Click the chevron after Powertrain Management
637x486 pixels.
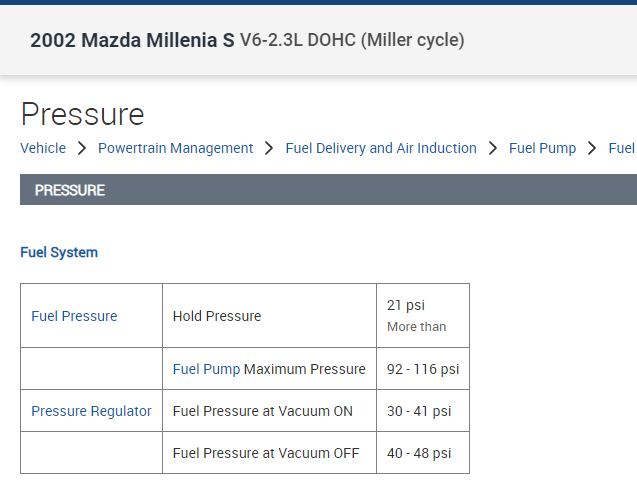pos(269,148)
